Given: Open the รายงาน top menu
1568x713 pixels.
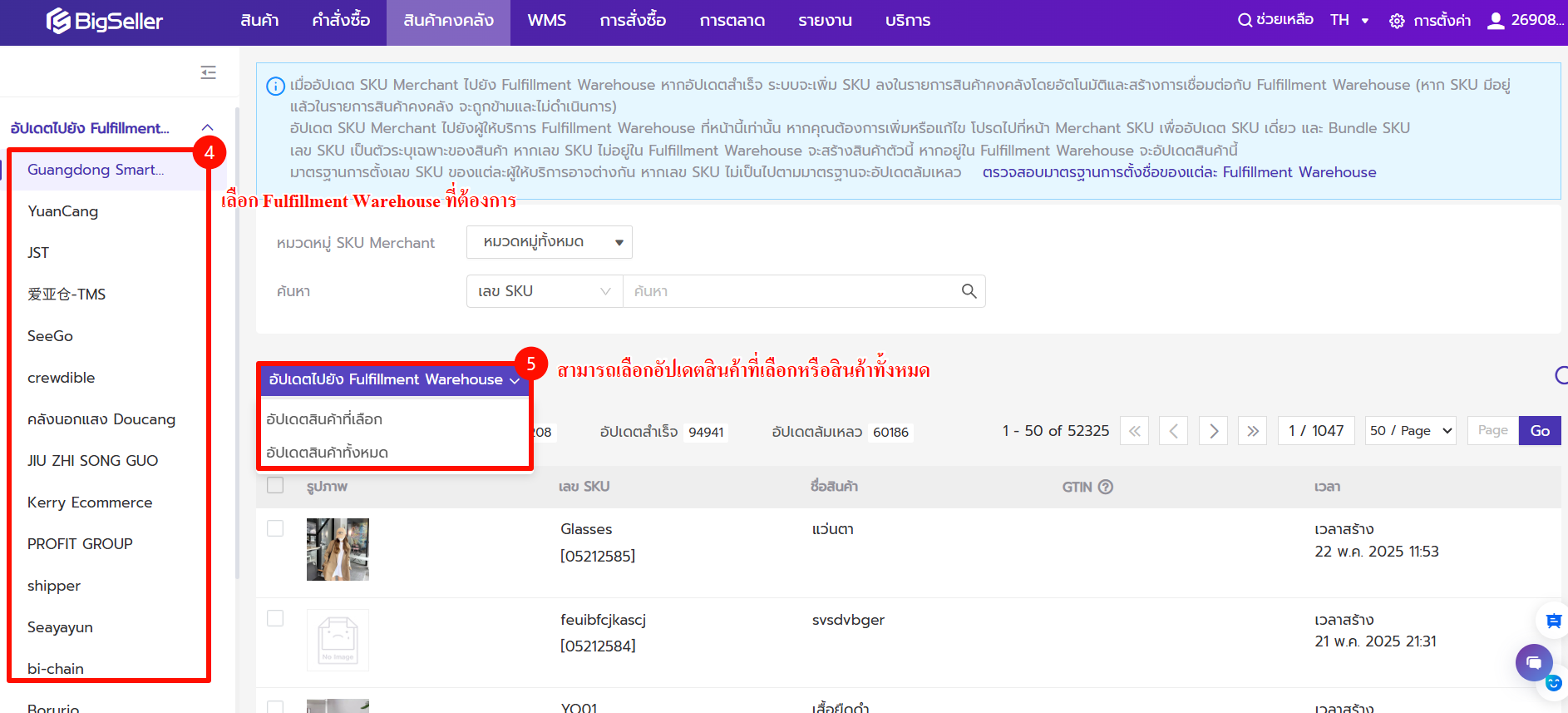Looking at the screenshot, I should 825,21.
